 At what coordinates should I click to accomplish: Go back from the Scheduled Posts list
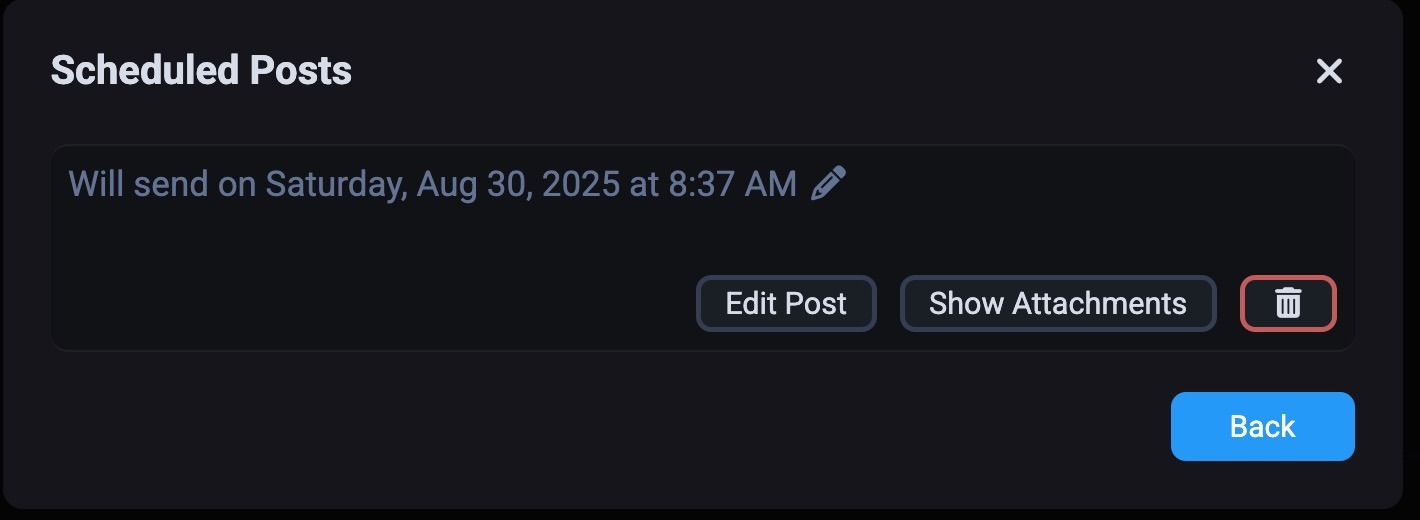pos(1262,426)
